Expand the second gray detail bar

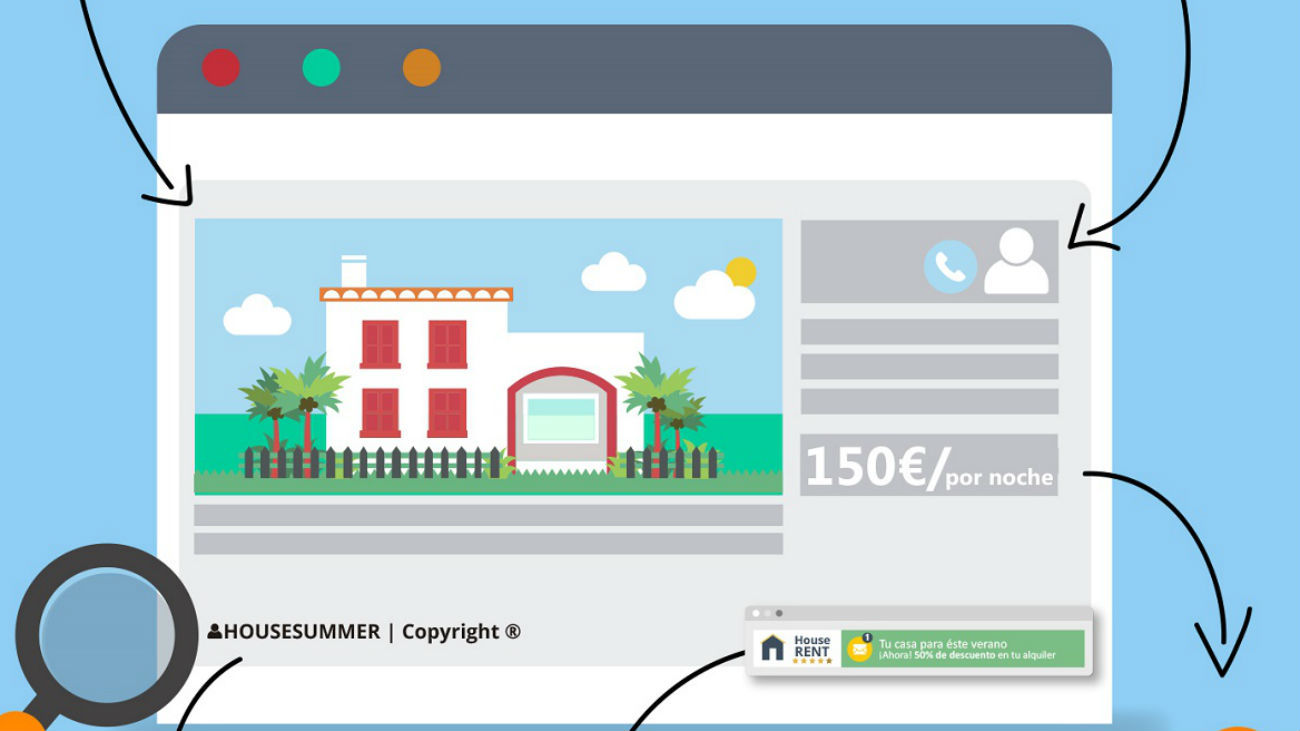928,365
